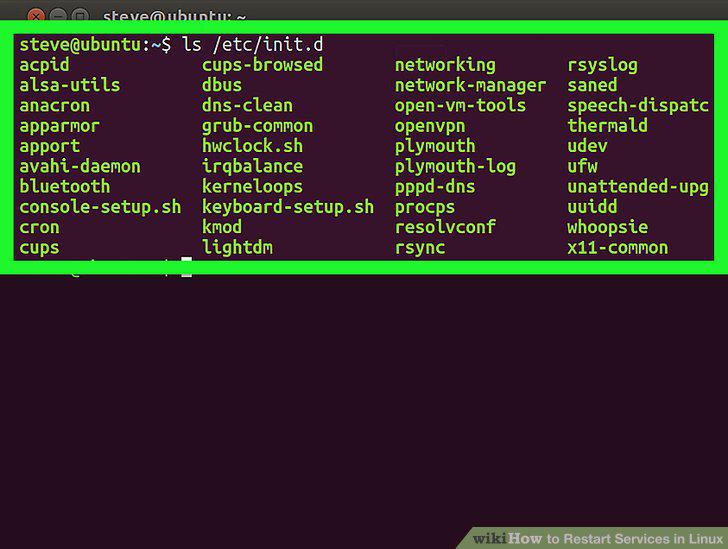Select the "openvpn" entry
This screenshot has width=728, height=549.
430,126
